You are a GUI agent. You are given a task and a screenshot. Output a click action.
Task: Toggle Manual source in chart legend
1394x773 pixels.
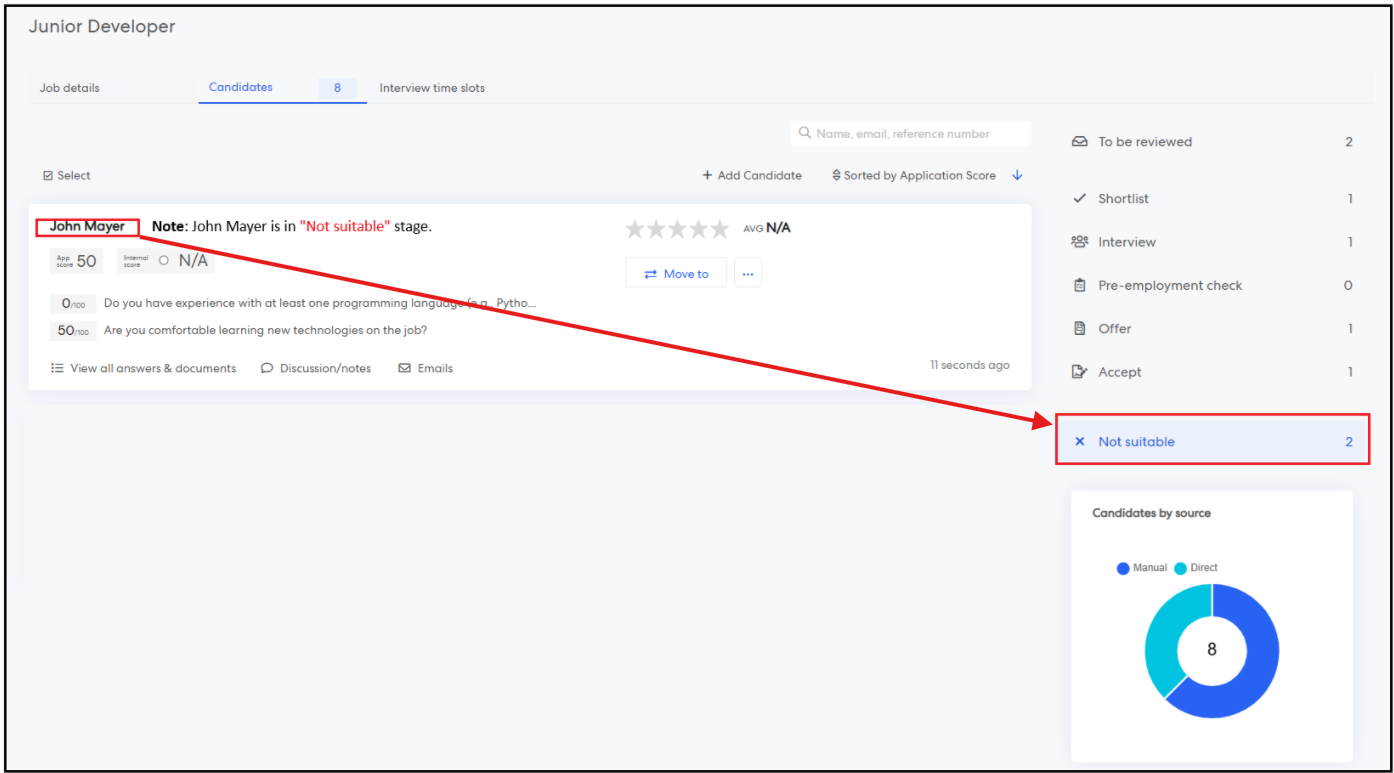(1123, 568)
